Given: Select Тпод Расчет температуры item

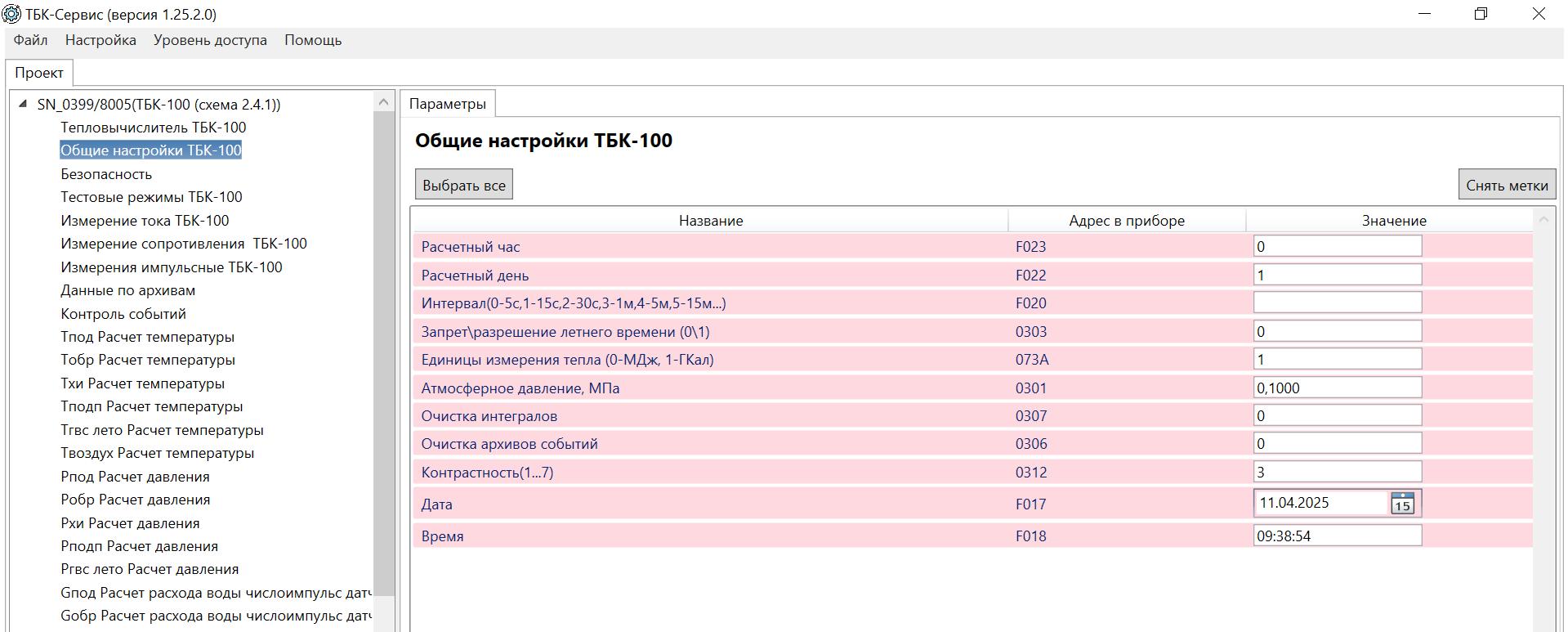Looking at the screenshot, I should click(147, 337).
